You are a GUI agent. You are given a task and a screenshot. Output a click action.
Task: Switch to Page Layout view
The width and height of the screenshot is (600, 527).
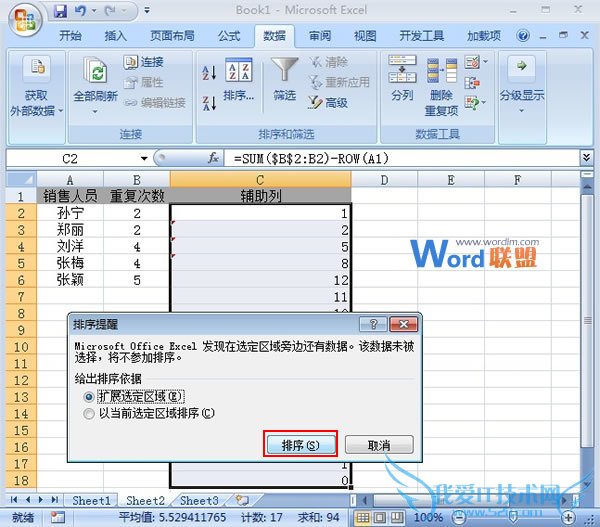(x=380, y=518)
